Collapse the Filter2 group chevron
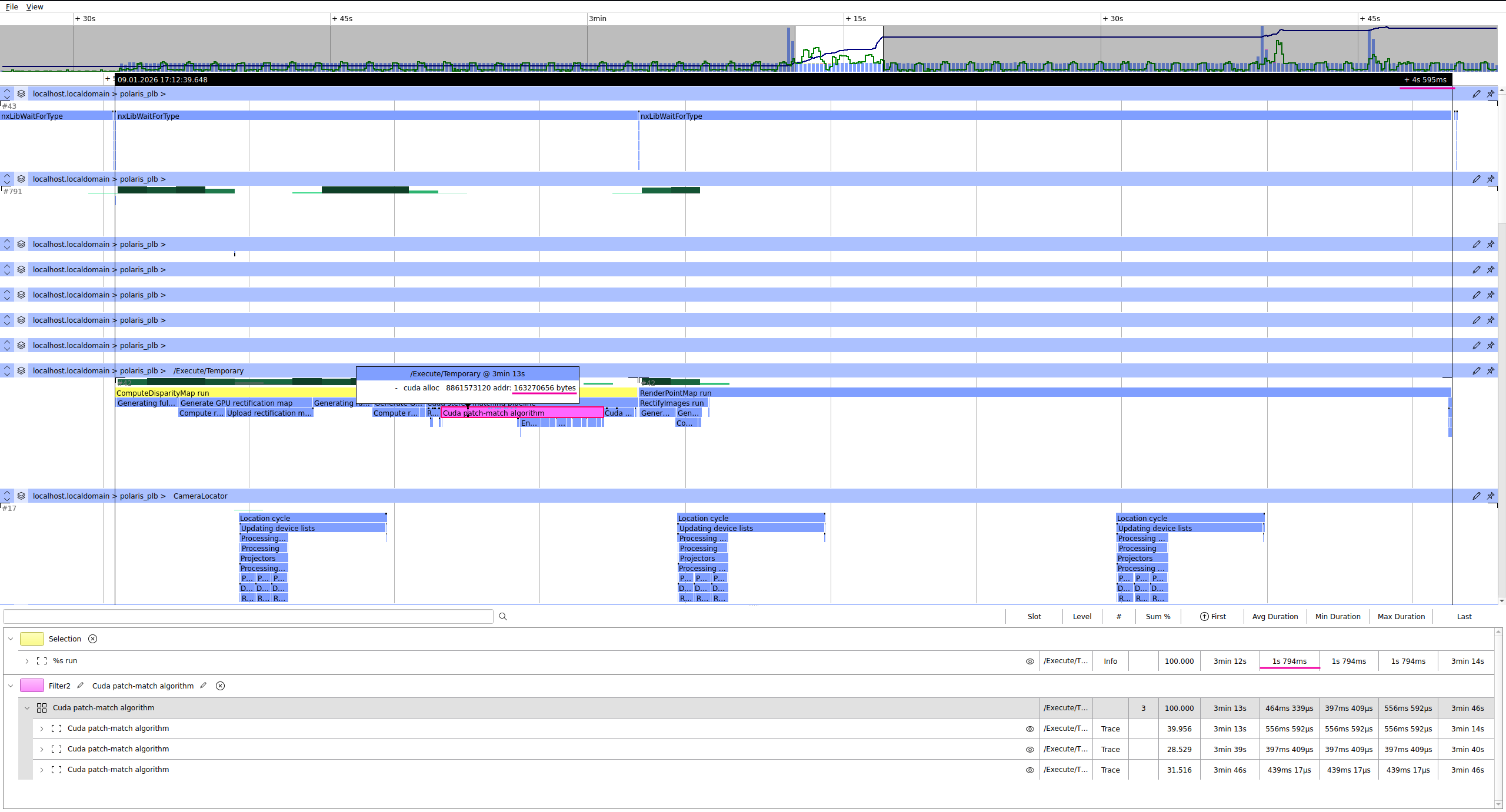 (x=11, y=686)
